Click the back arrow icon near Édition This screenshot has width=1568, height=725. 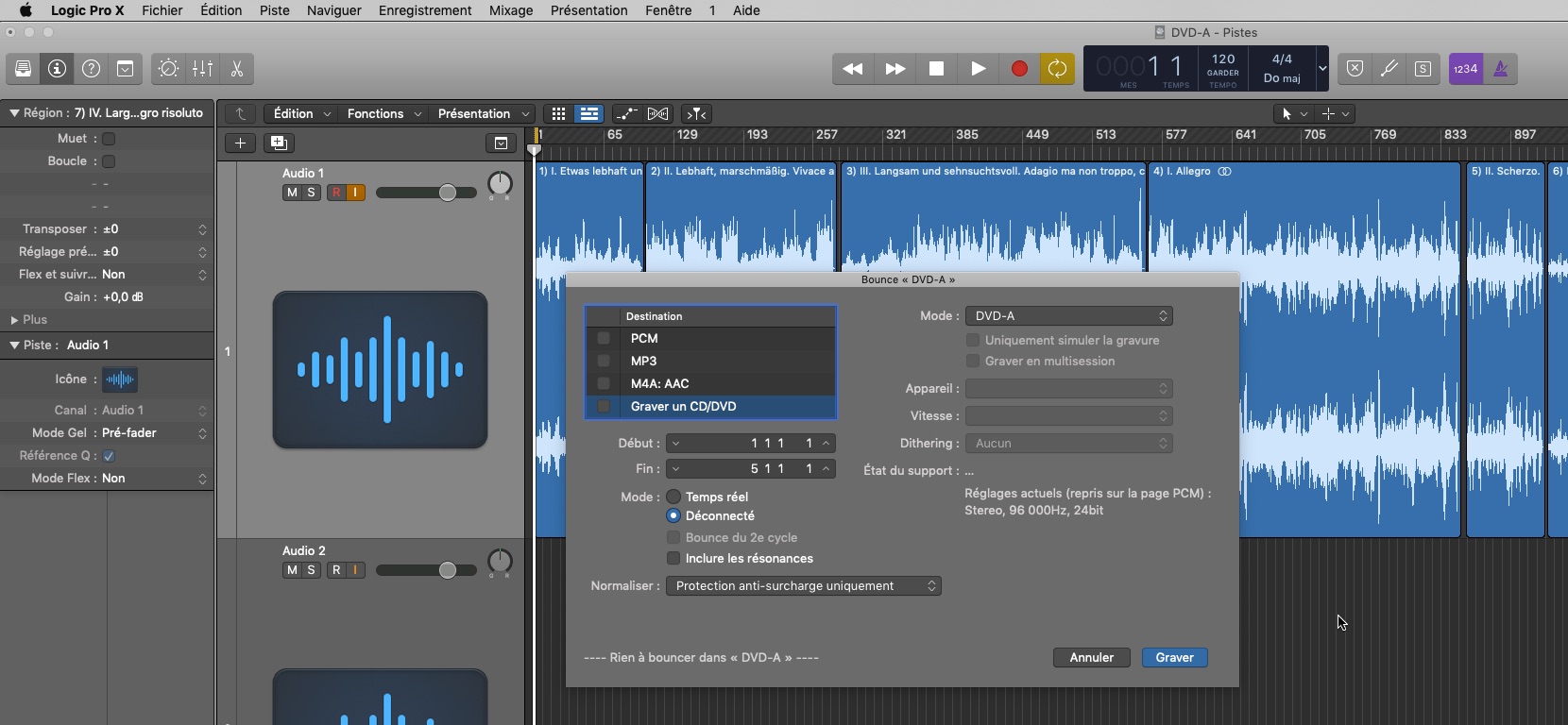241,114
